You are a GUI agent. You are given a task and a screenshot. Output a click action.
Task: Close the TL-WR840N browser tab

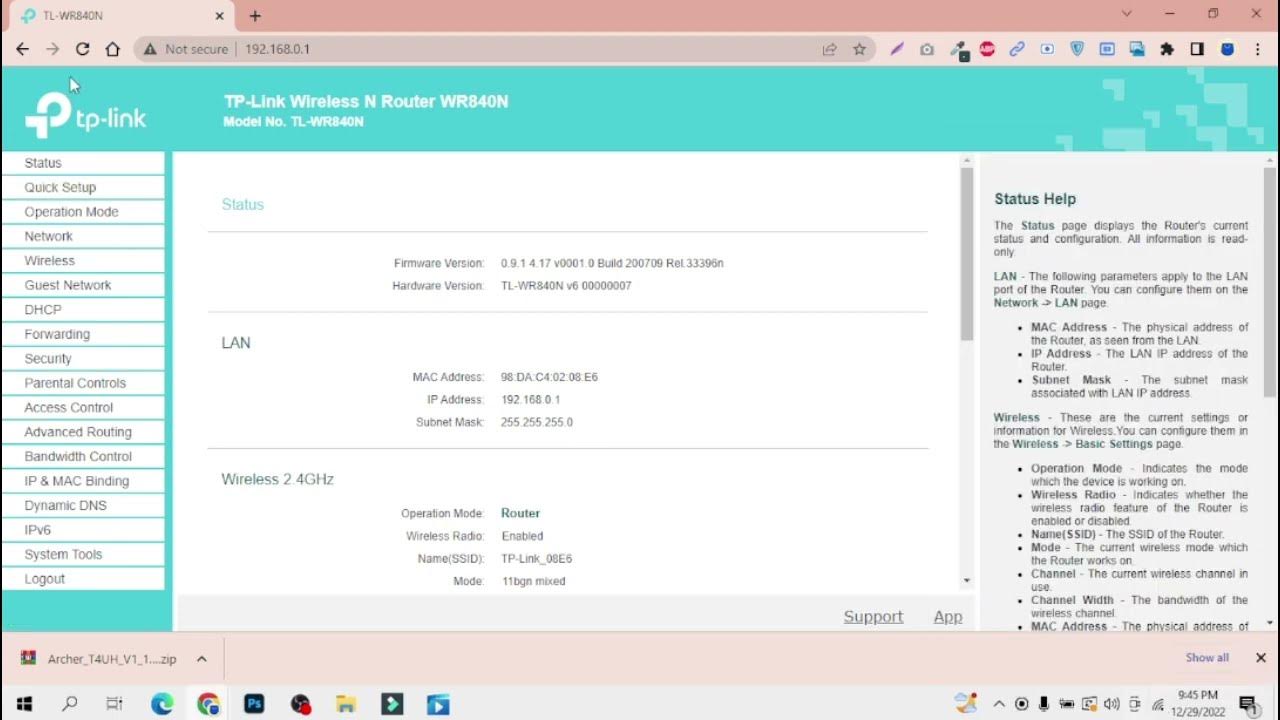[219, 16]
